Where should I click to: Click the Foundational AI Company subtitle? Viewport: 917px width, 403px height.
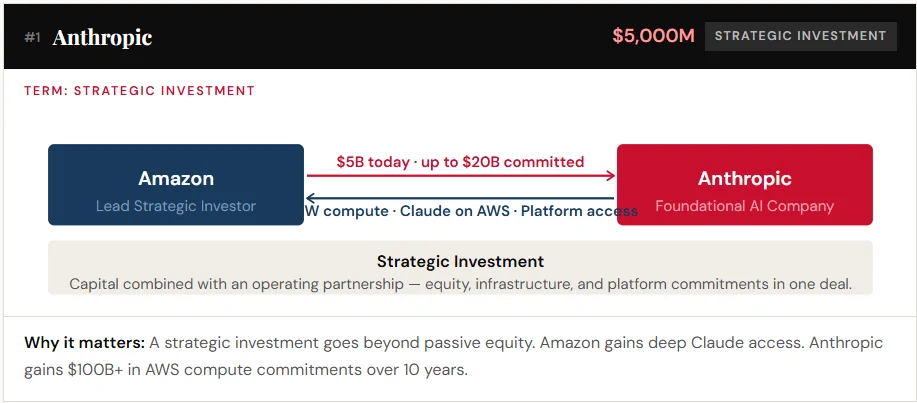(x=744, y=206)
